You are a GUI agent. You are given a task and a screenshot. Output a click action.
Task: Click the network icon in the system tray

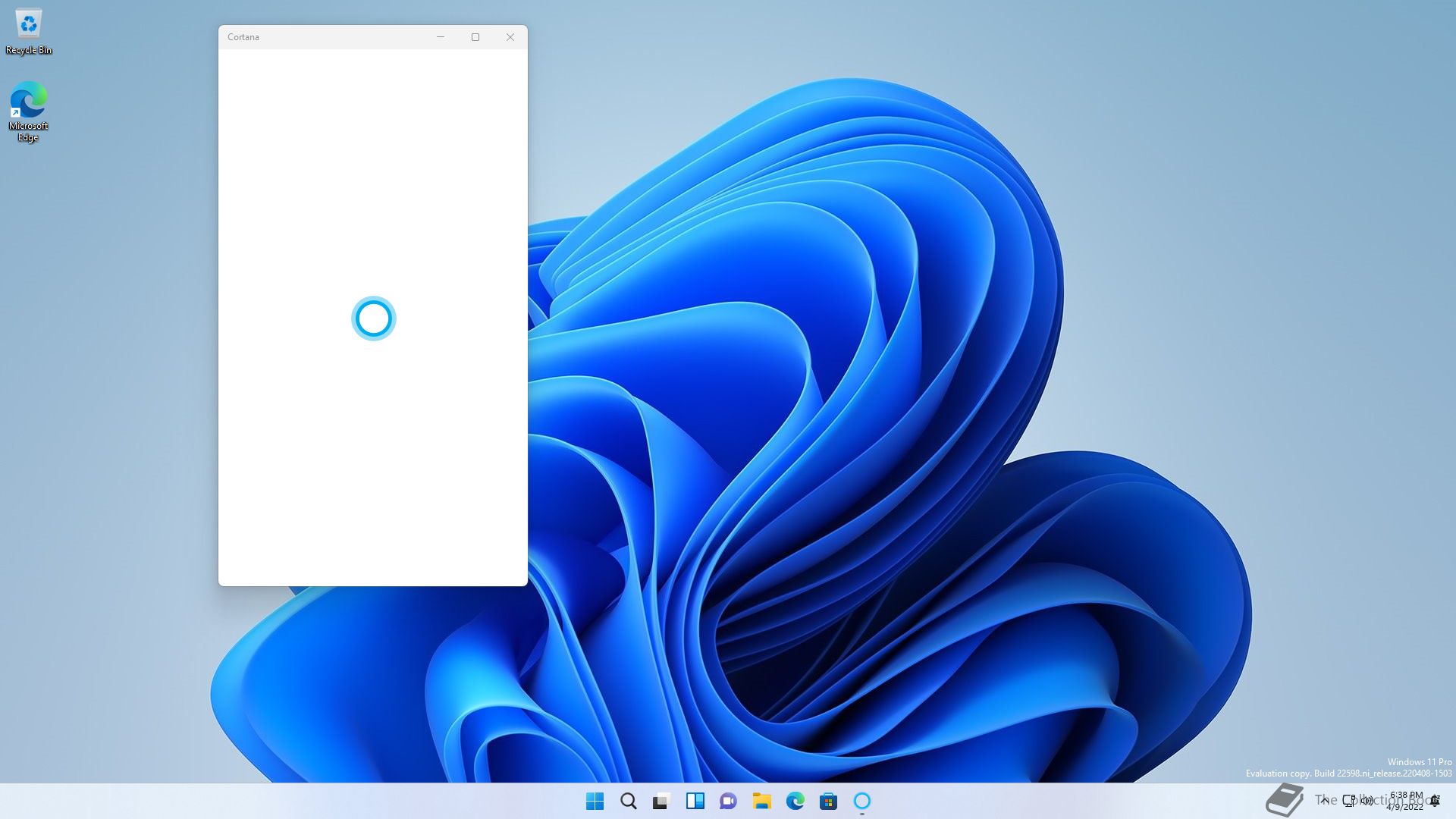[1349, 800]
